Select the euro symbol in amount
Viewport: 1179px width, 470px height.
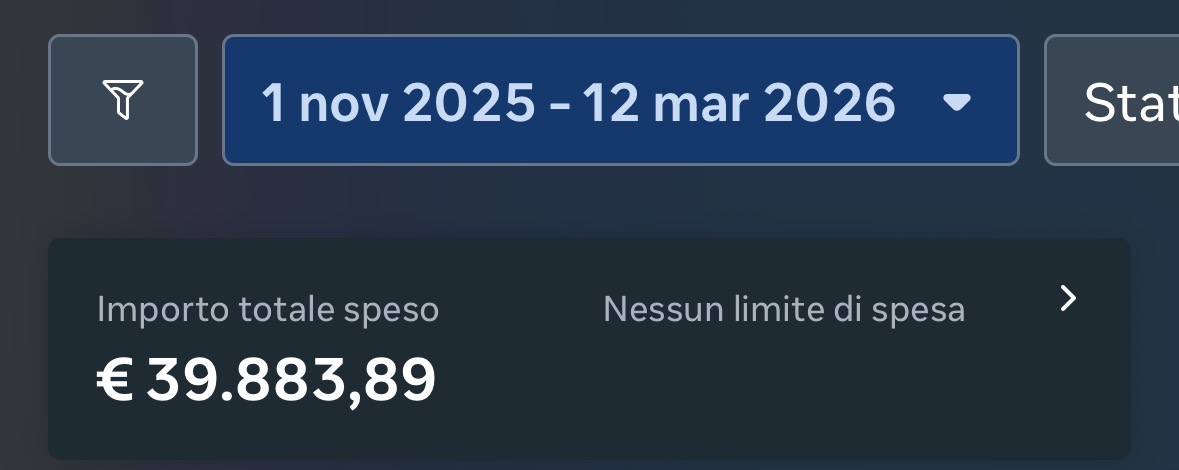point(114,381)
